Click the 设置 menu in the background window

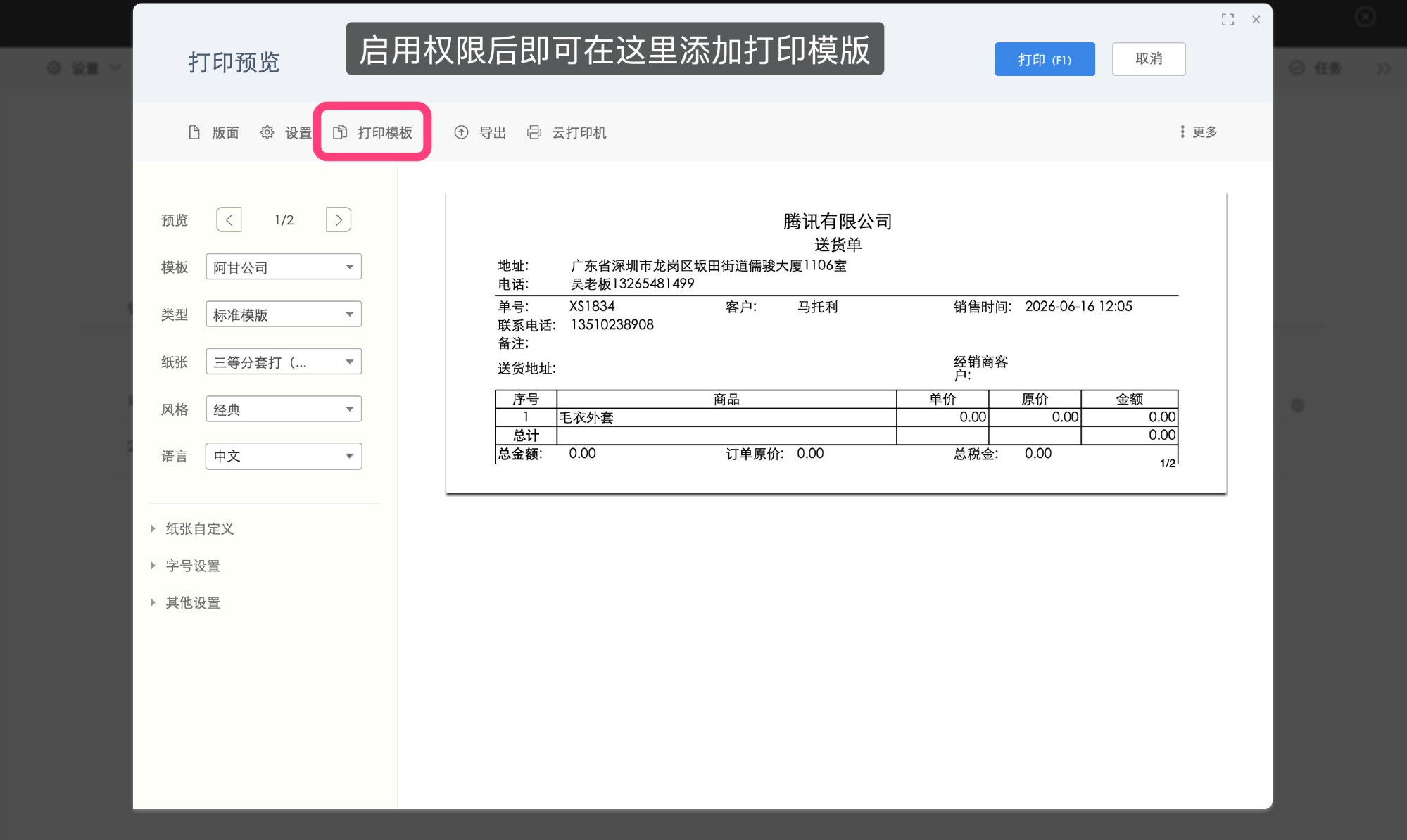click(x=84, y=68)
